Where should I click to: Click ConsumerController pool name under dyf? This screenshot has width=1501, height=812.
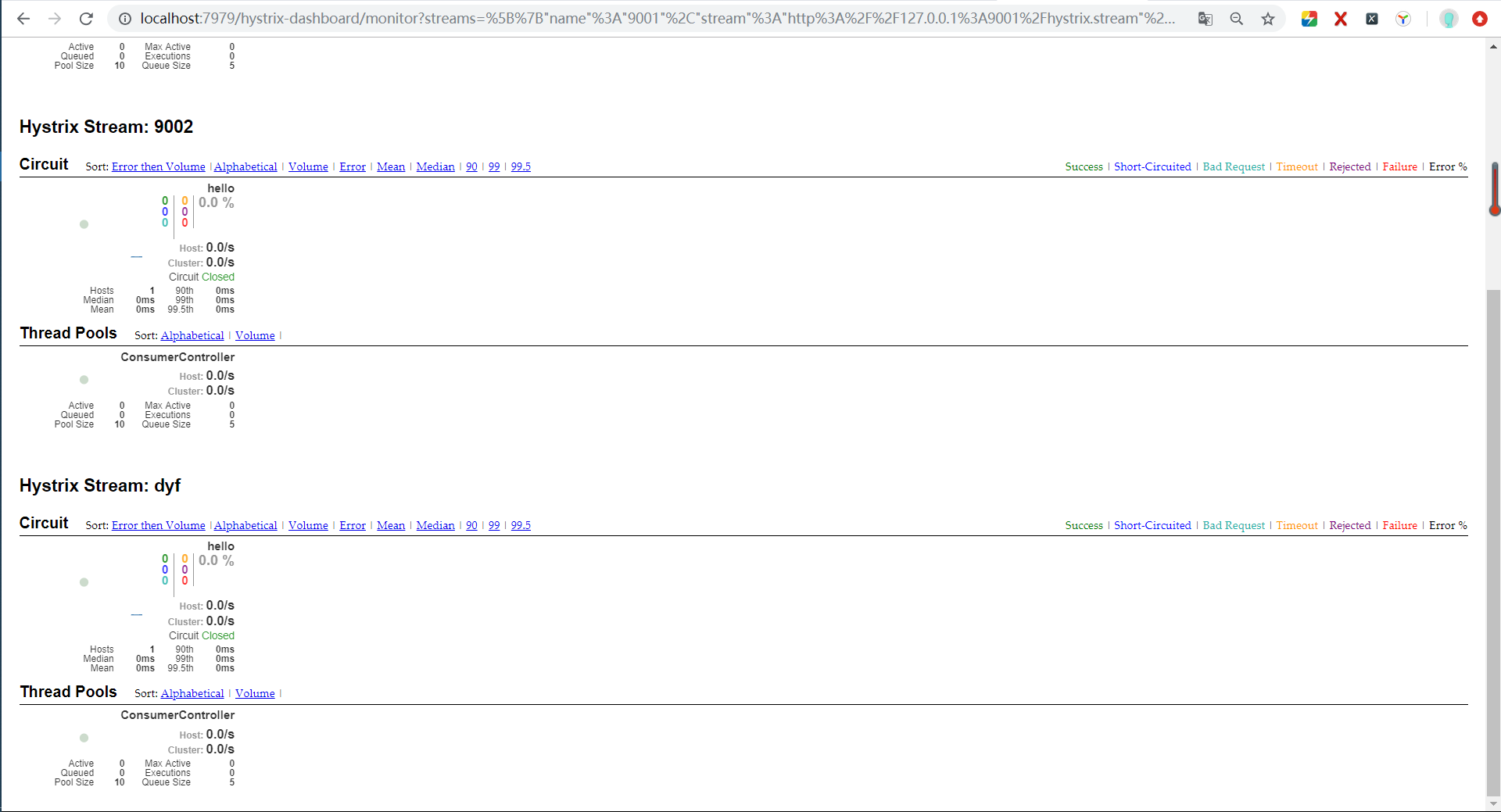(x=177, y=715)
